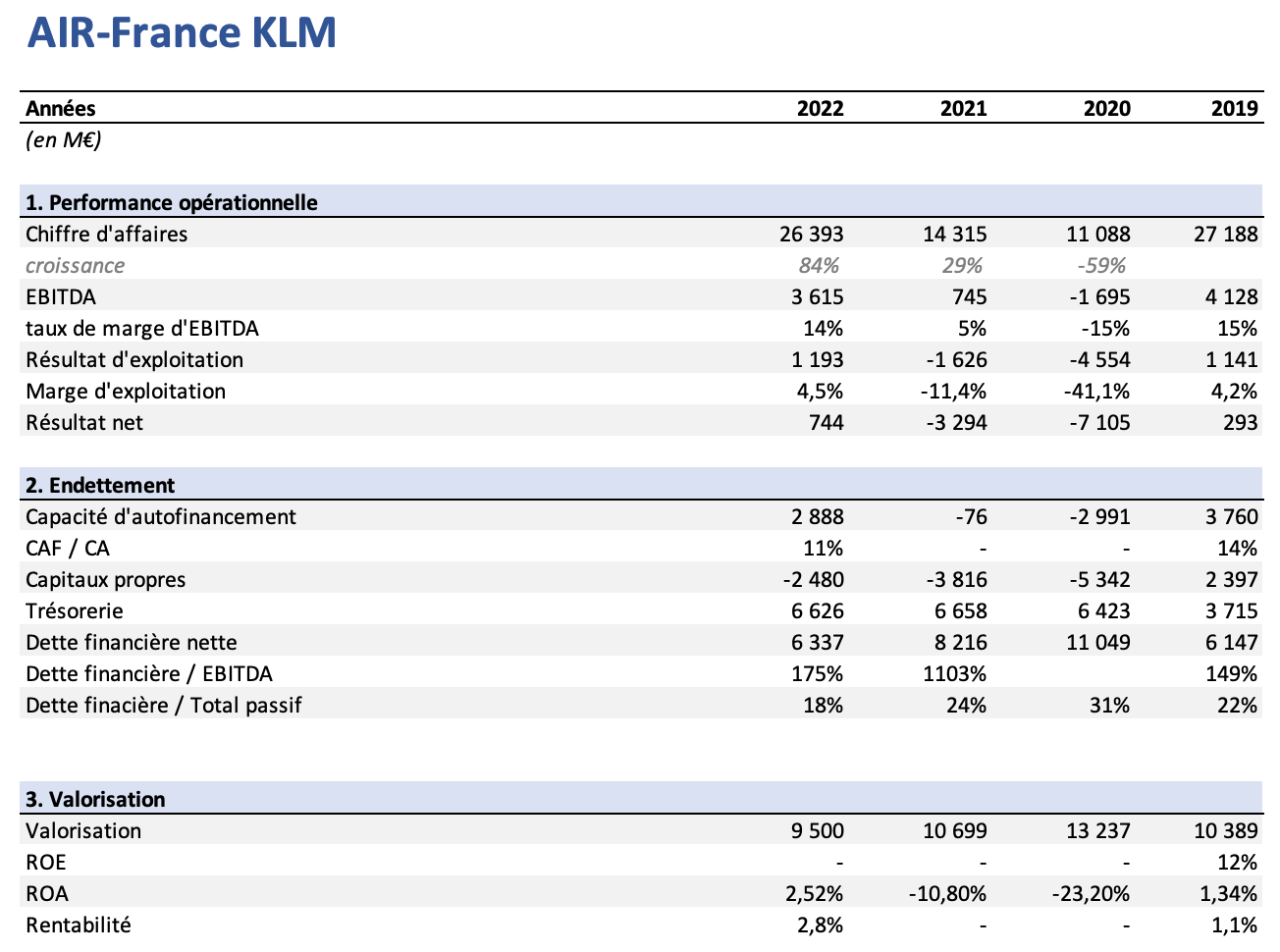Image resolution: width=1280 pixels, height=952 pixels.
Task: Click the -1 695 EBITDA value
Action: (1098, 296)
